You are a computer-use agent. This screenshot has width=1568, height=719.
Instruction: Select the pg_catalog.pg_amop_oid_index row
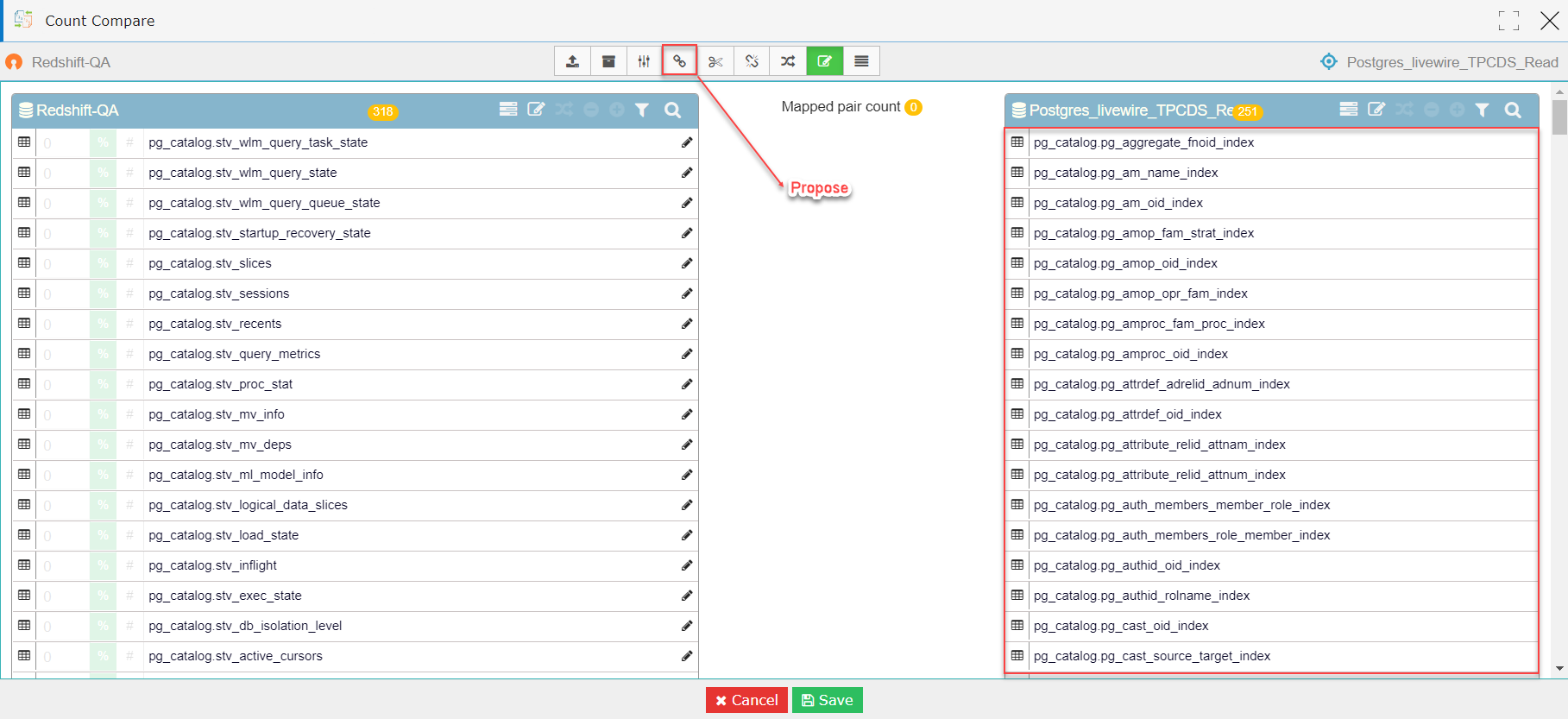pos(1272,263)
